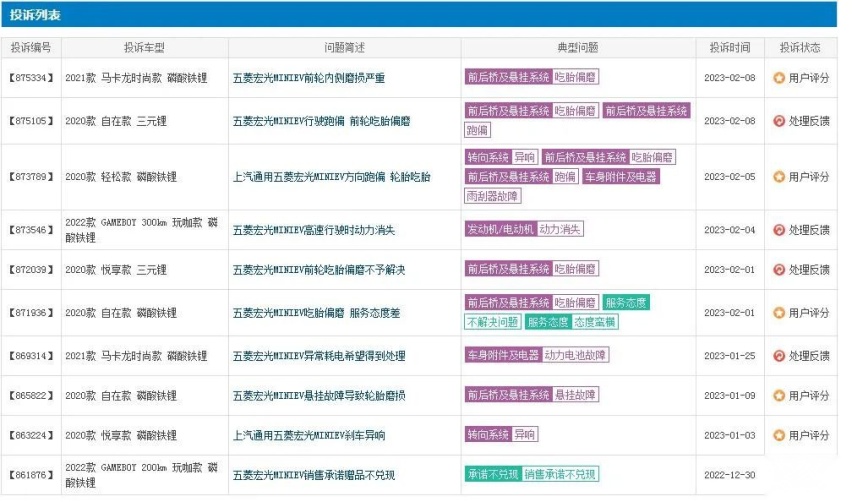Click the 雨刮器故障 tag in row 873789
Screen dimensions: 852x502
click(493, 196)
